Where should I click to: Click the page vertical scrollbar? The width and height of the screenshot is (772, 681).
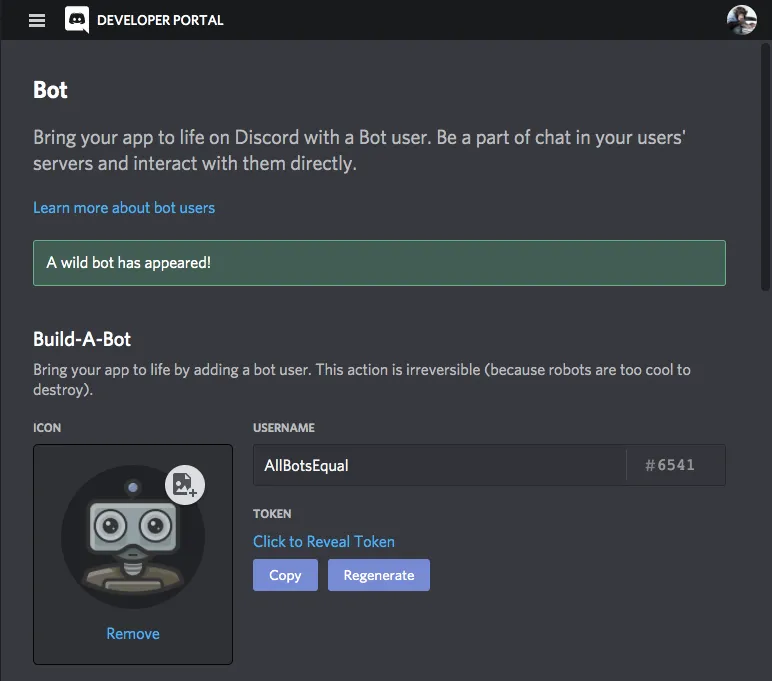[x=765, y=167]
